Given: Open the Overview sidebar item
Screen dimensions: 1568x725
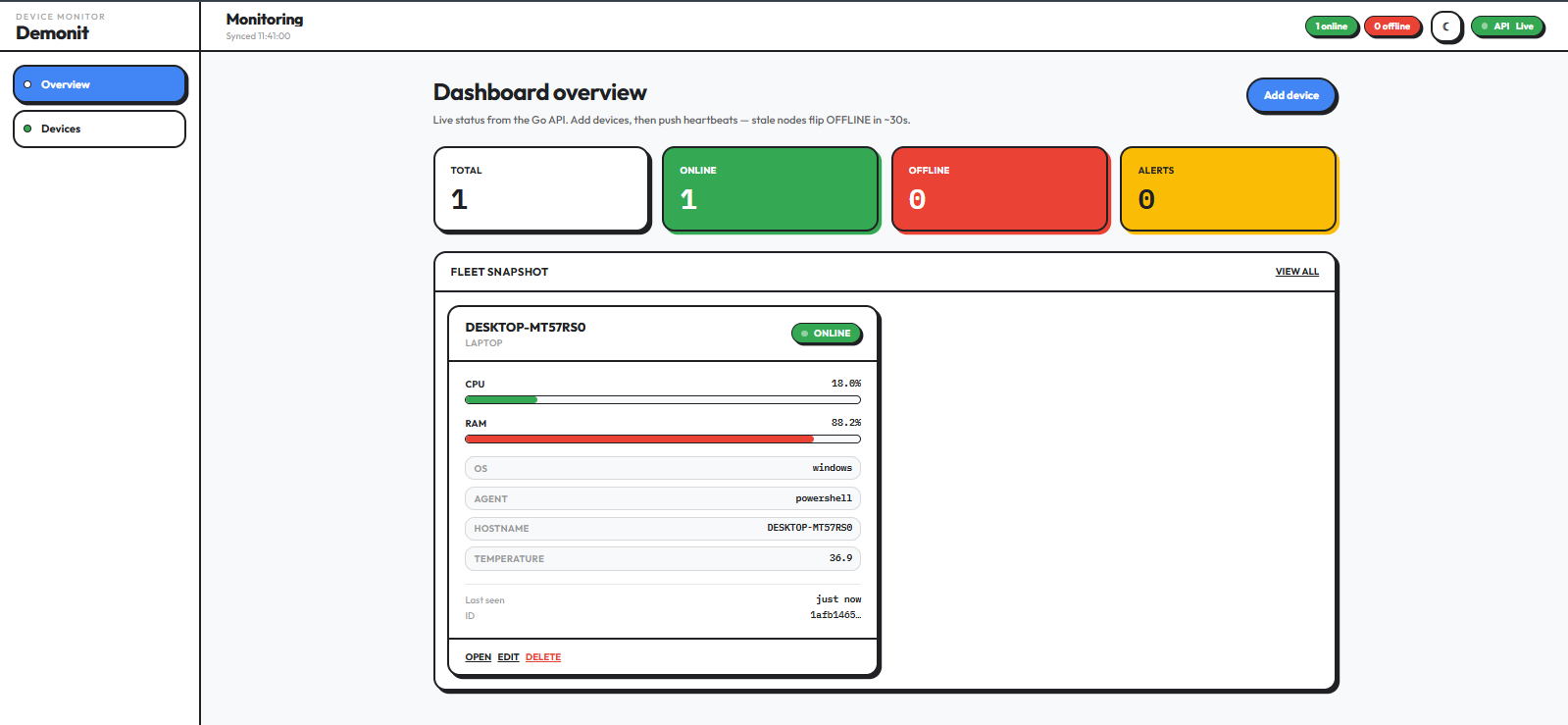Looking at the screenshot, I should click(99, 84).
